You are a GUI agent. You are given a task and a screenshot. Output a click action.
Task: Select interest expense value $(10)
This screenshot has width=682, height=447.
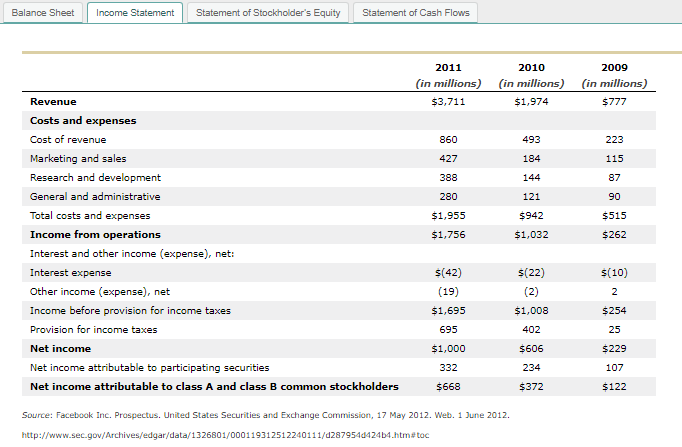[614, 273]
